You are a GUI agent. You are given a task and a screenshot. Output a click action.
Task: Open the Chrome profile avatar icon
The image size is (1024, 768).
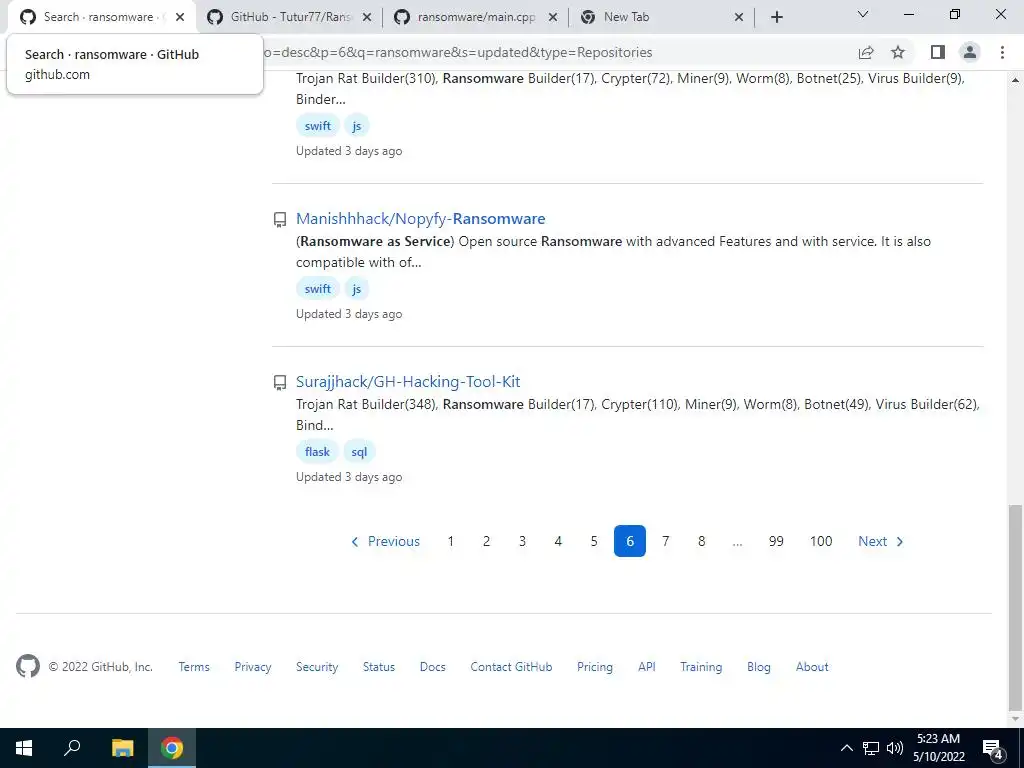coord(970,52)
